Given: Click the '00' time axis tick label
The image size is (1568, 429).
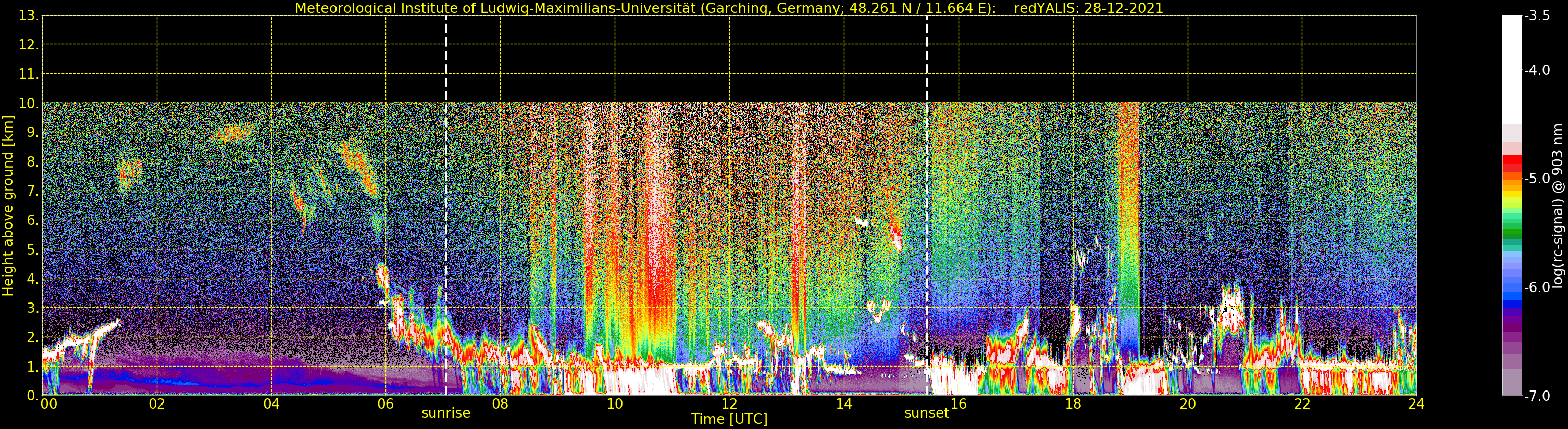Looking at the screenshot, I should 48,404.
